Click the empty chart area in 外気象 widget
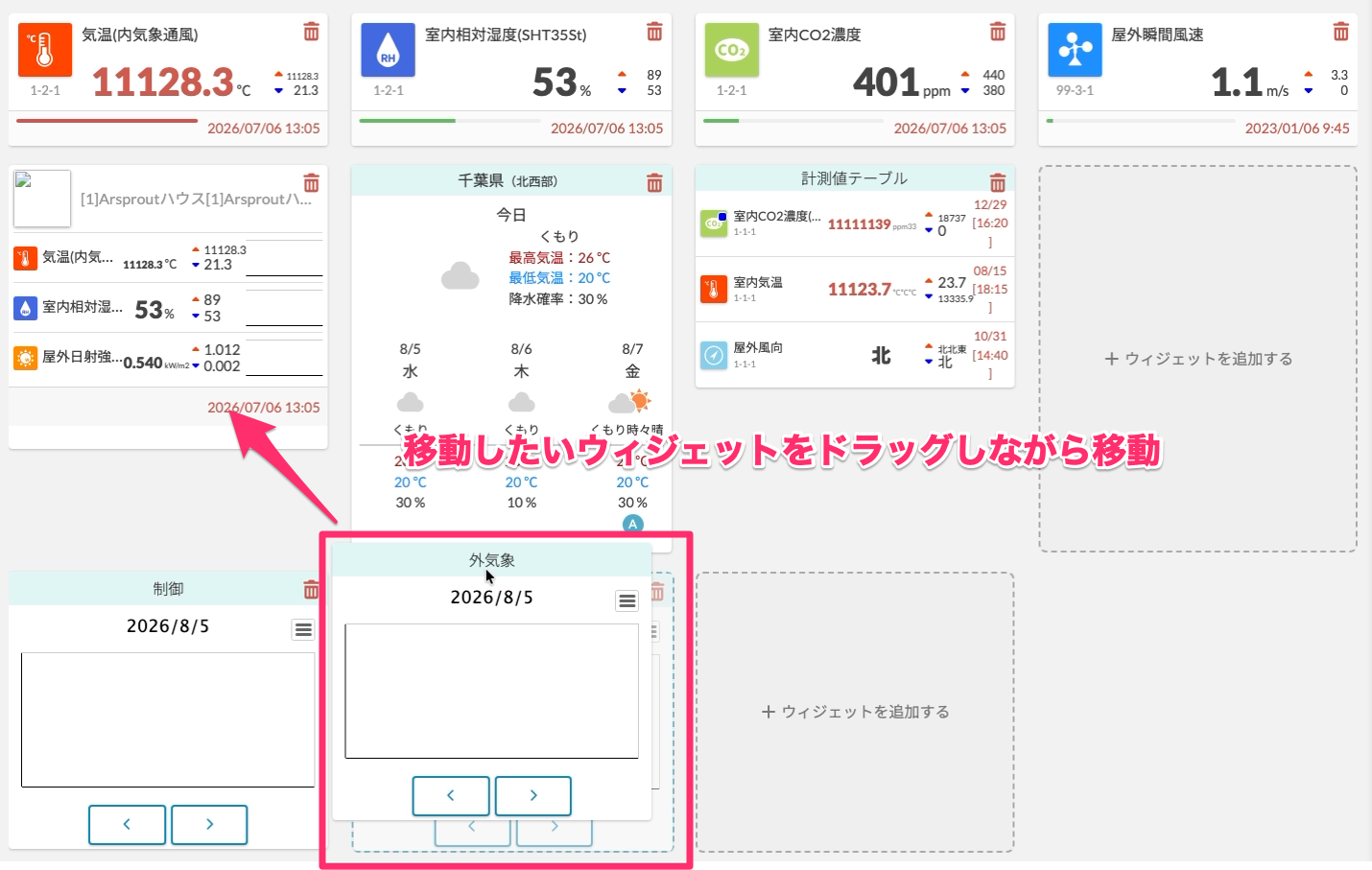1372x870 pixels. (491, 692)
